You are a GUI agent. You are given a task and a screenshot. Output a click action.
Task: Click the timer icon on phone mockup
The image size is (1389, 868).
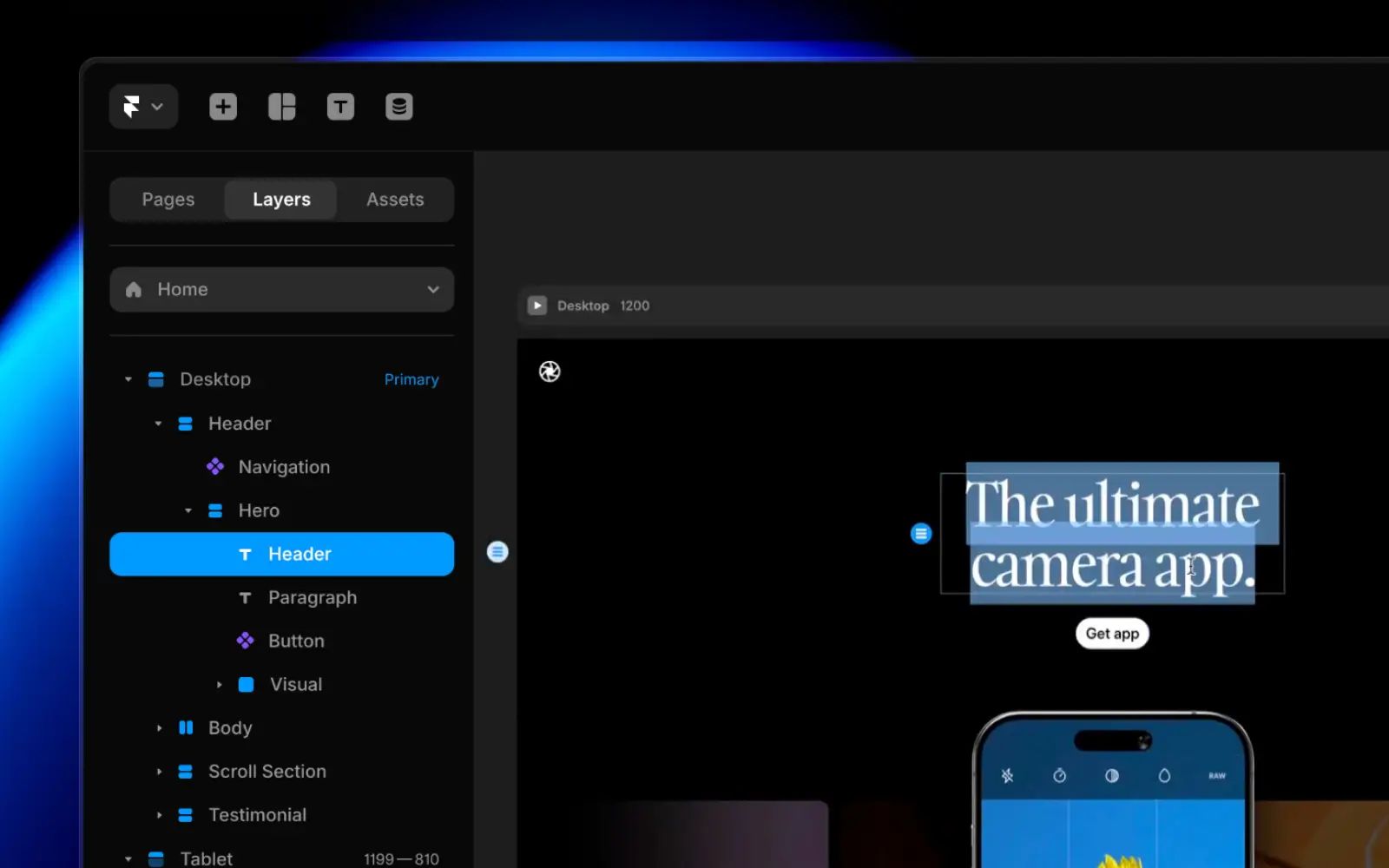[x=1060, y=776]
